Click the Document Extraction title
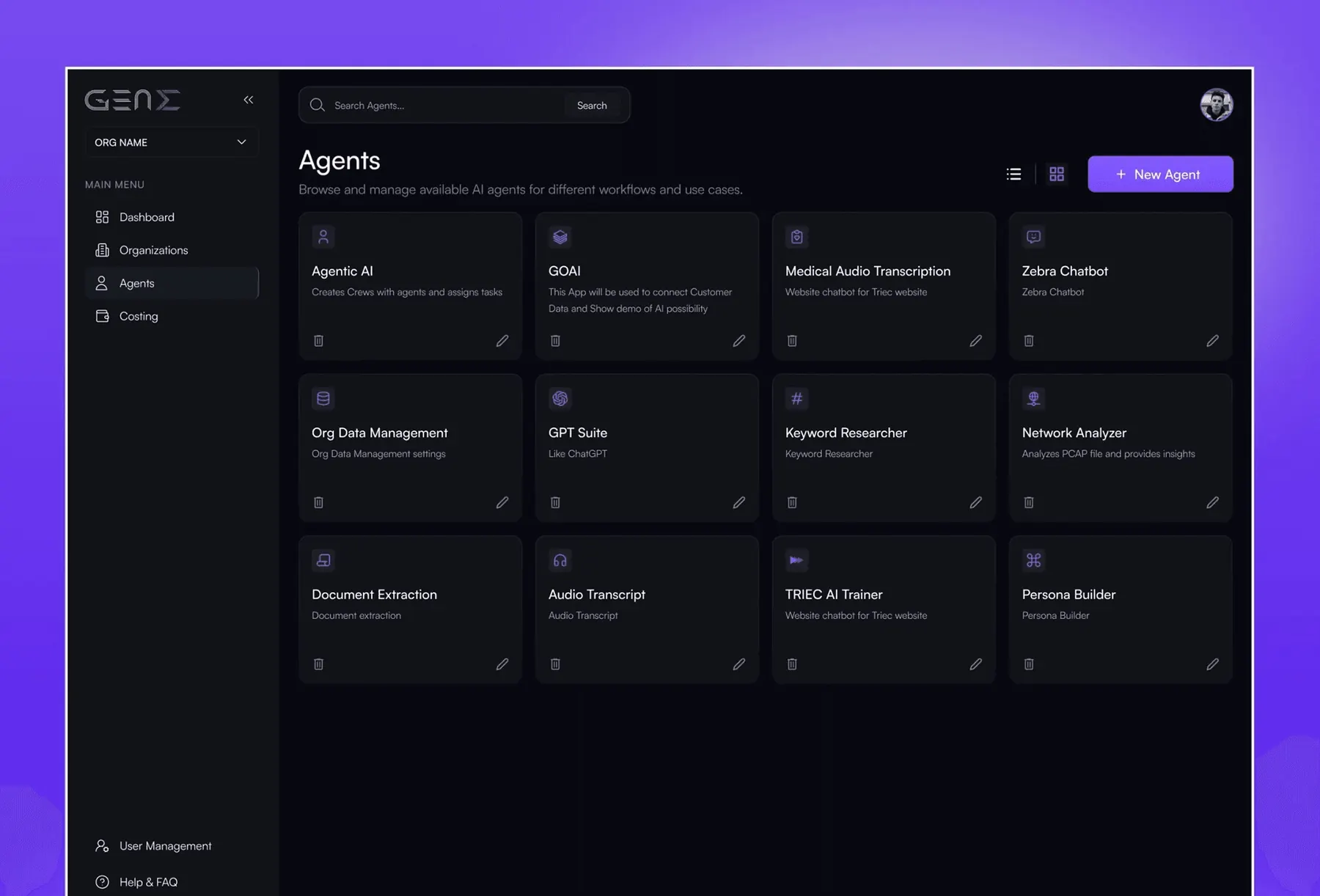Image resolution: width=1320 pixels, height=896 pixels. [x=374, y=595]
